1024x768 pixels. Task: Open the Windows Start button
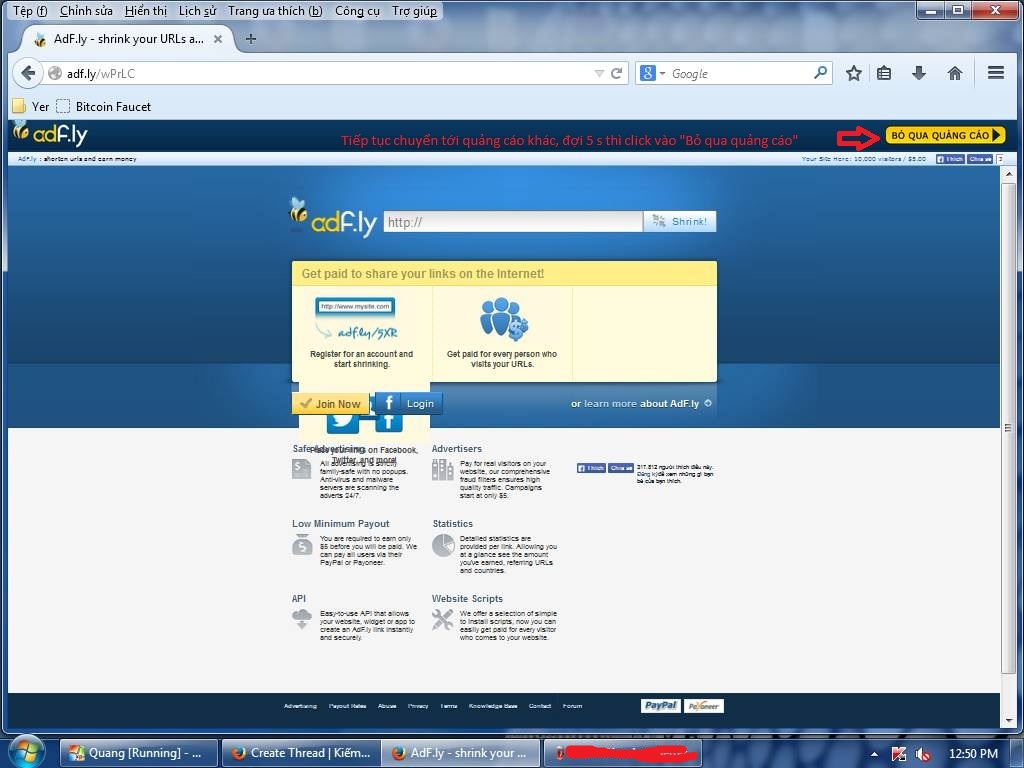[25, 752]
